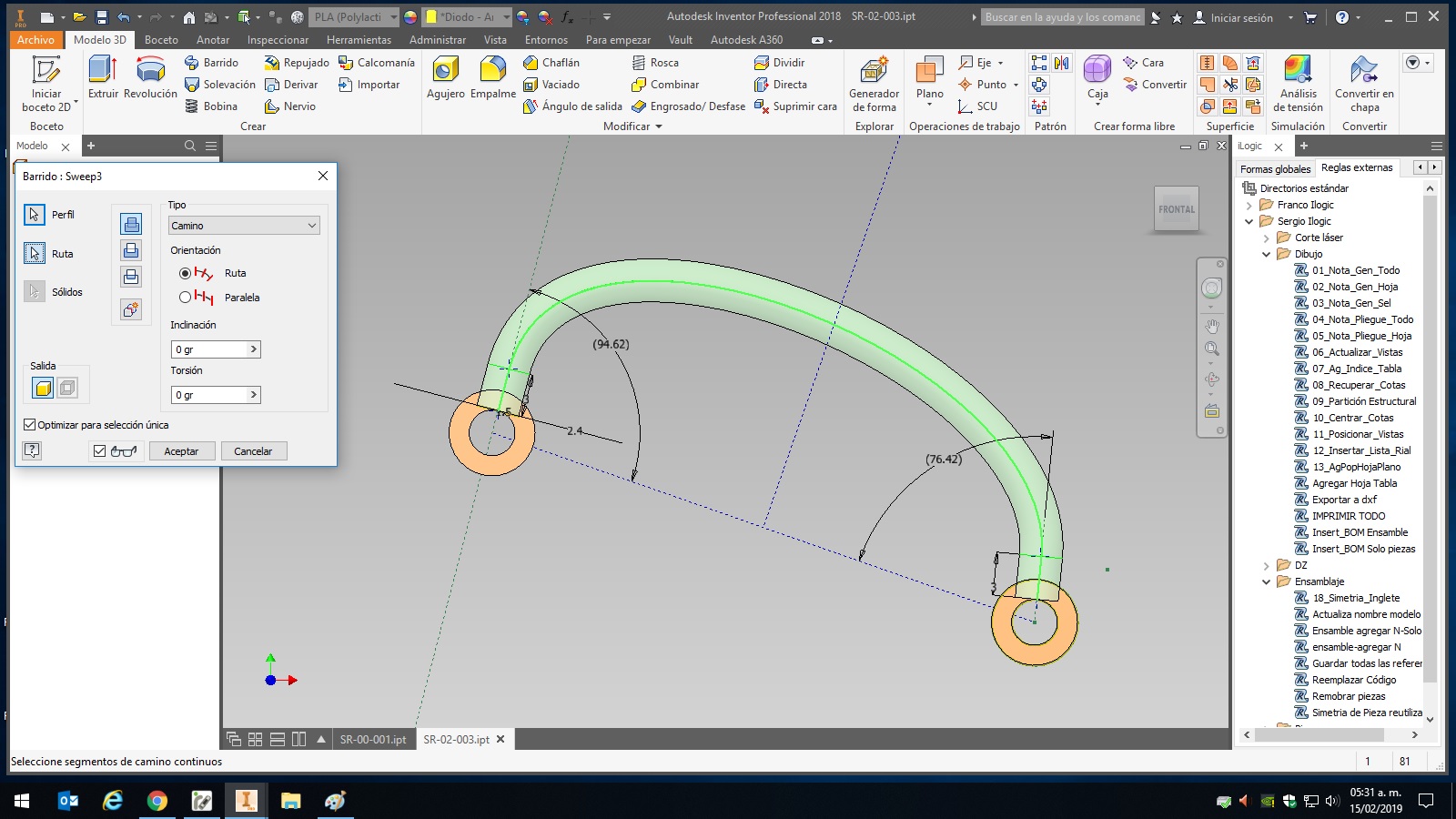Open the Herramientas menu
This screenshot has height=819, width=1456.
[x=359, y=39]
